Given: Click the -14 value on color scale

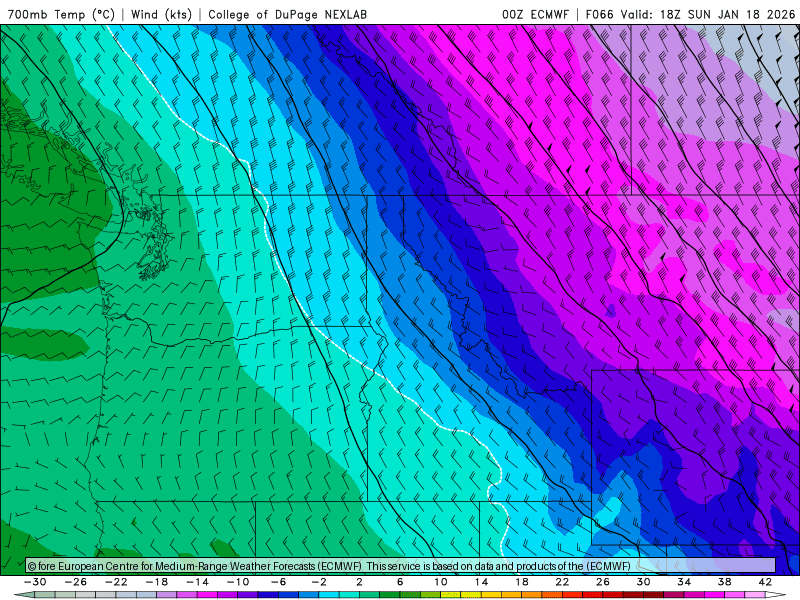Looking at the screenshot, I should click(x=197, y=582).
